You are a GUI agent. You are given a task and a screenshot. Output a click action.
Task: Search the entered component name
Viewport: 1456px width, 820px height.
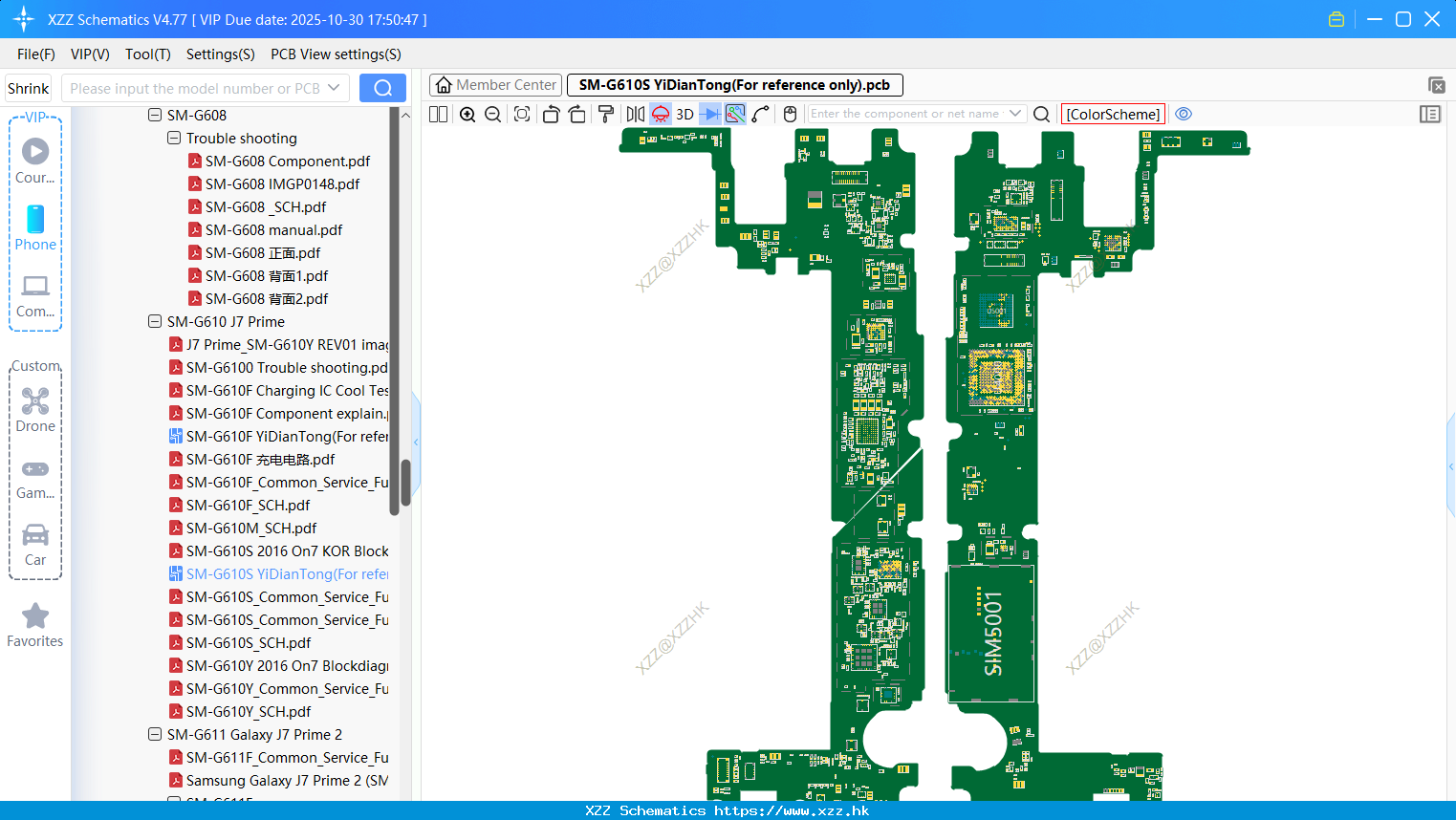1042,114
